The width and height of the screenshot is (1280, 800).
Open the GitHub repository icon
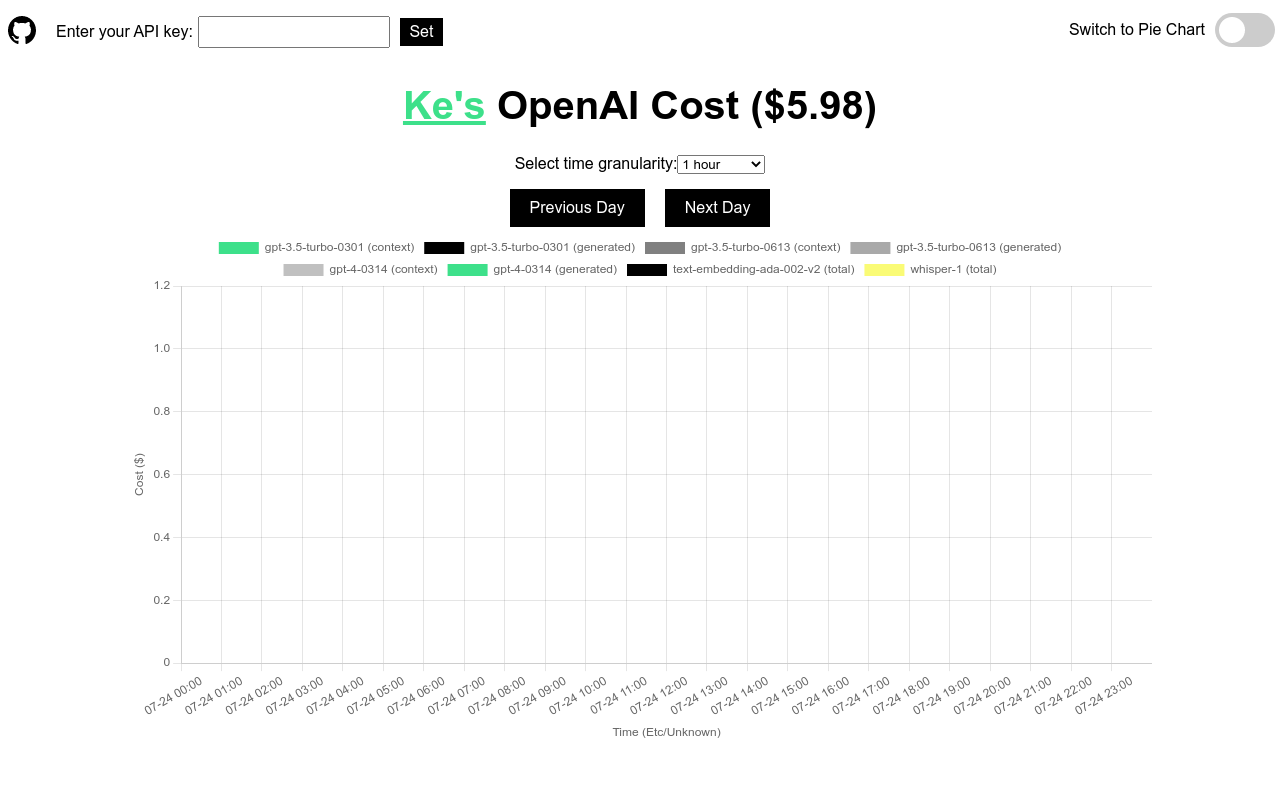pyautogui.click(x=22, y=30)
